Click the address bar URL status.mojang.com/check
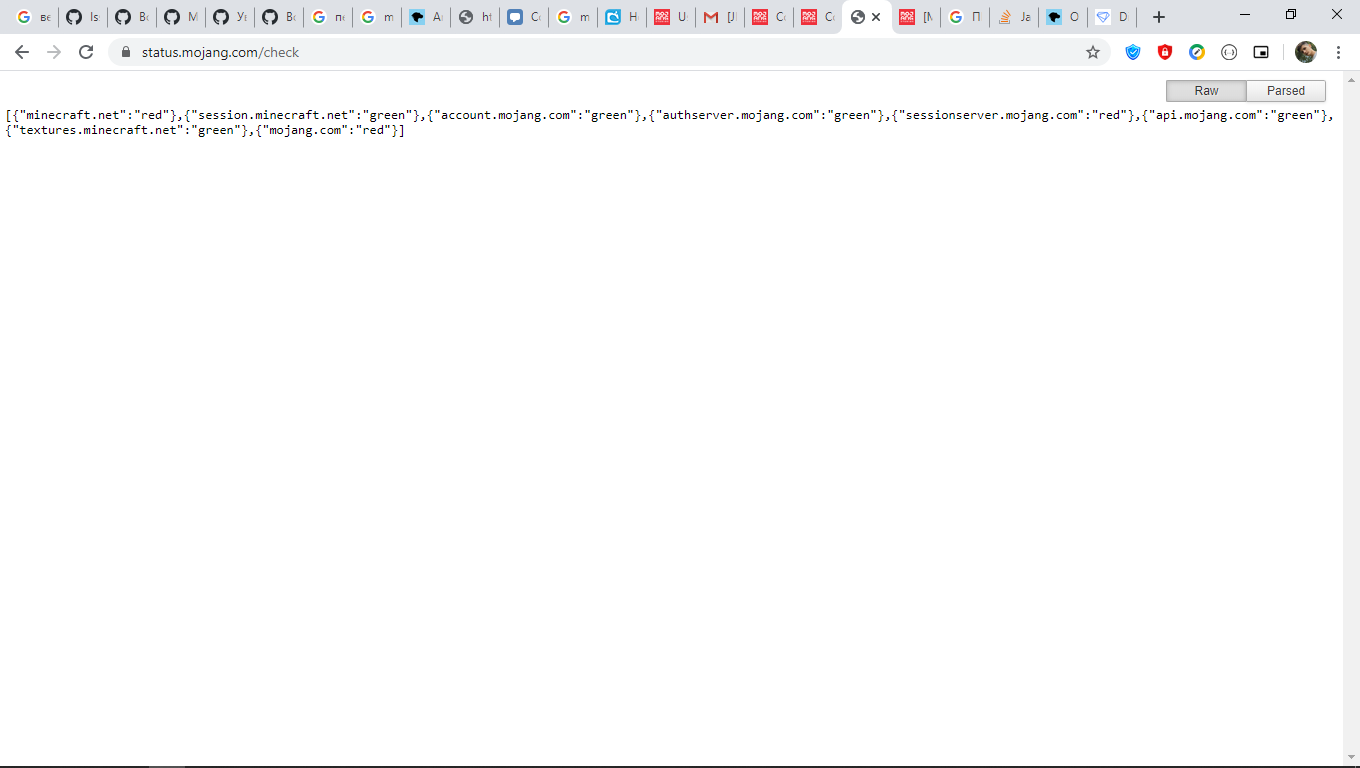Image resolution: width=1360 pixels, height=768 pixels. click(x=220, y=52)
